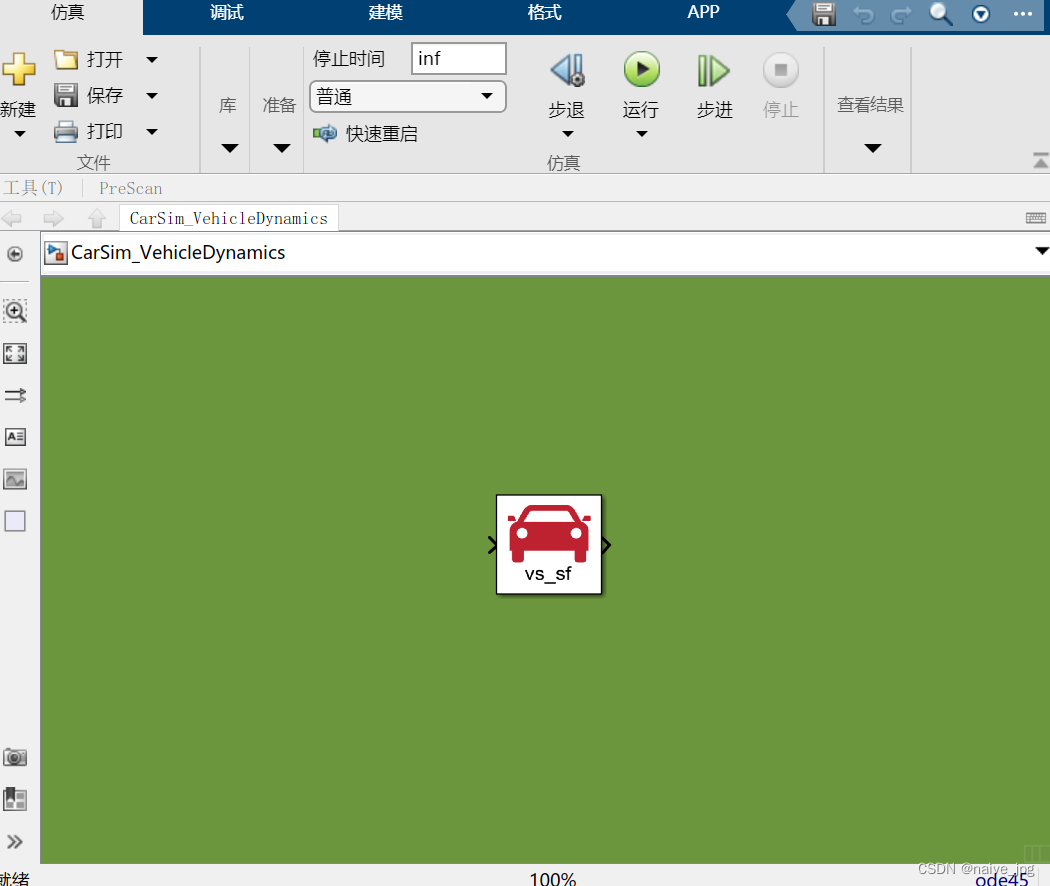Switch to the 调试 tab

click(226, 12)
